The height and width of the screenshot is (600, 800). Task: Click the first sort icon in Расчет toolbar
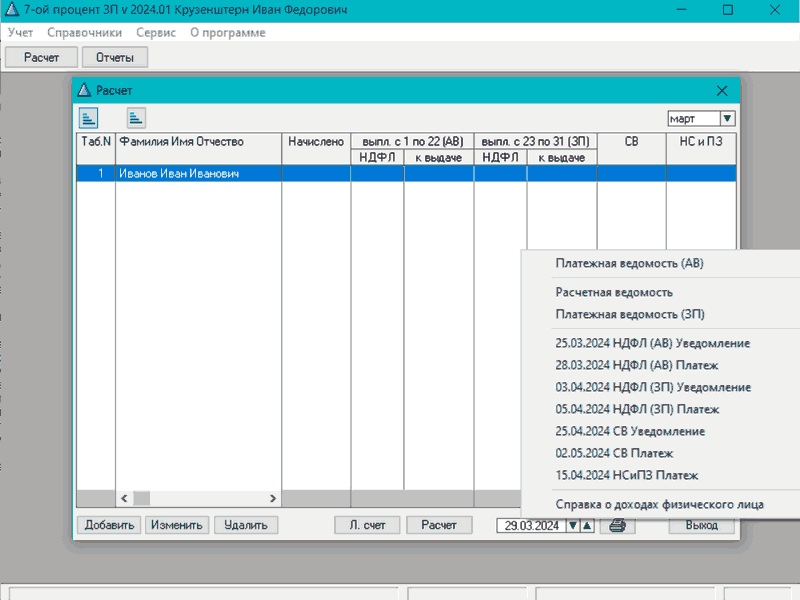[89, 118]
